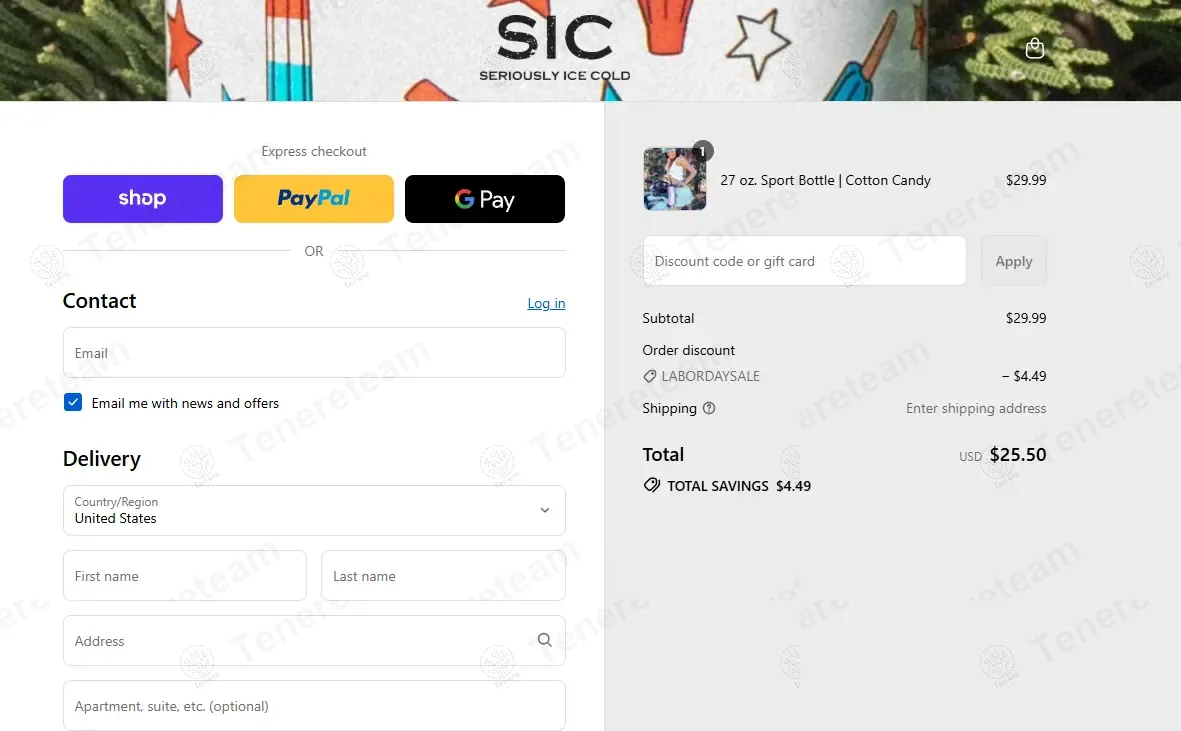Open the Log in link
1181x731 pixels.
(546, 303)
